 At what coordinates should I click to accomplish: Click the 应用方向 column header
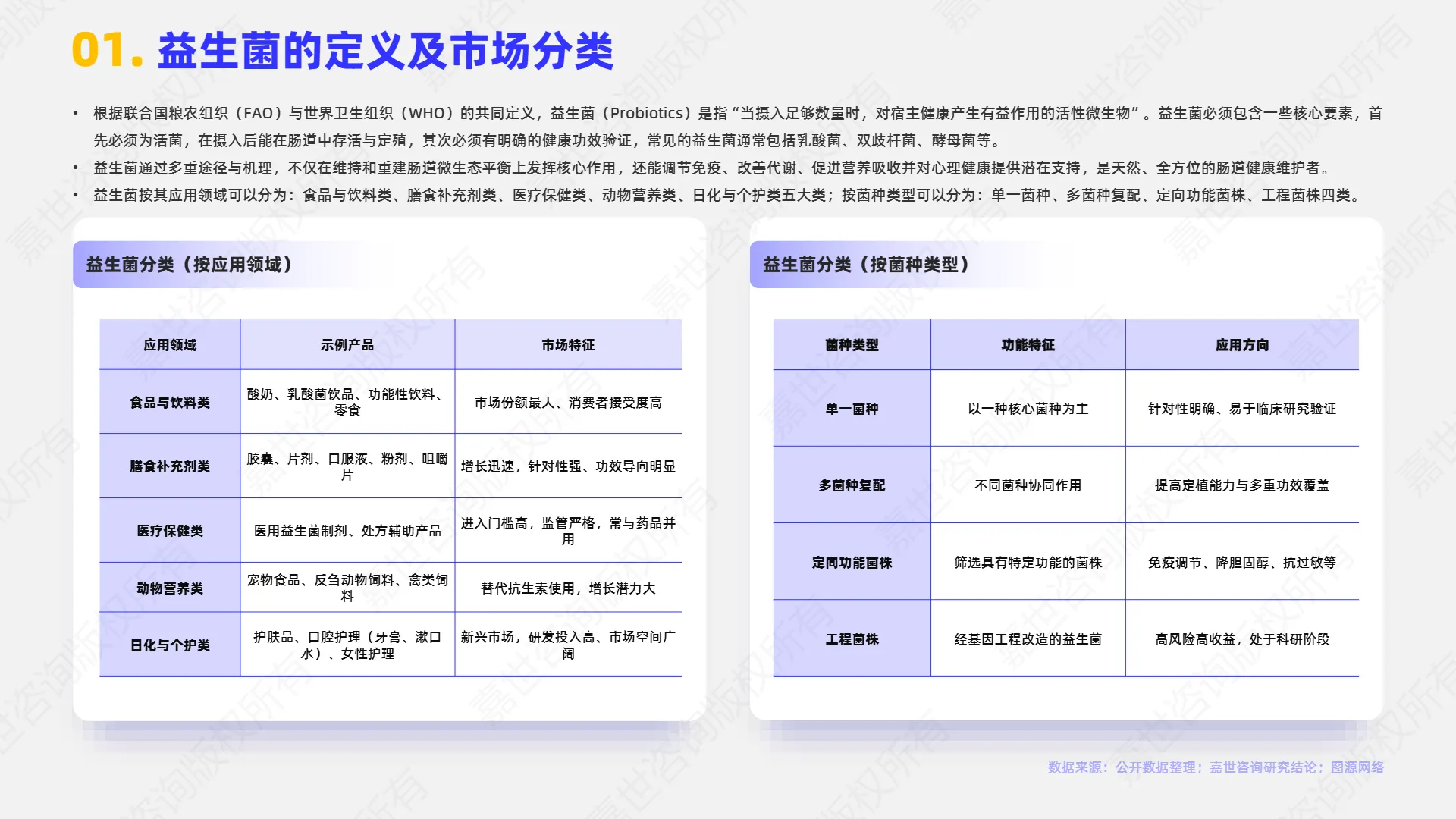tap(1243, 344)
